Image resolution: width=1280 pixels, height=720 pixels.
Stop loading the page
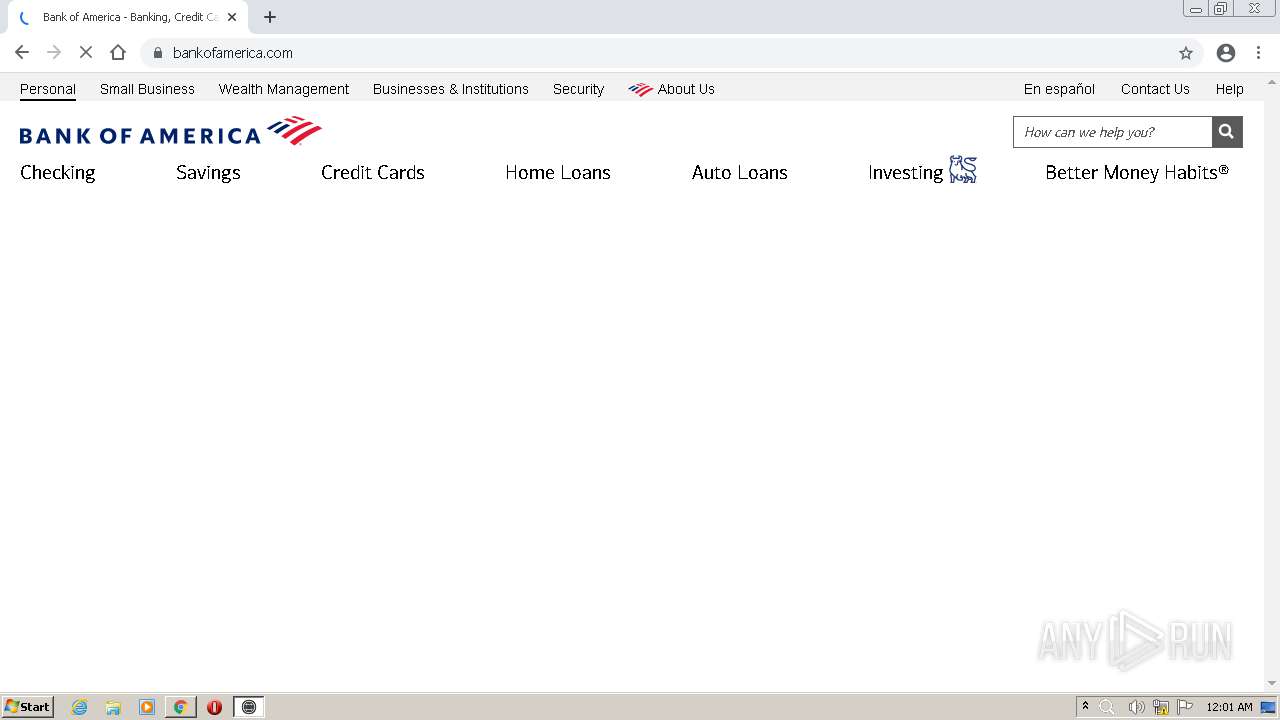86,53
